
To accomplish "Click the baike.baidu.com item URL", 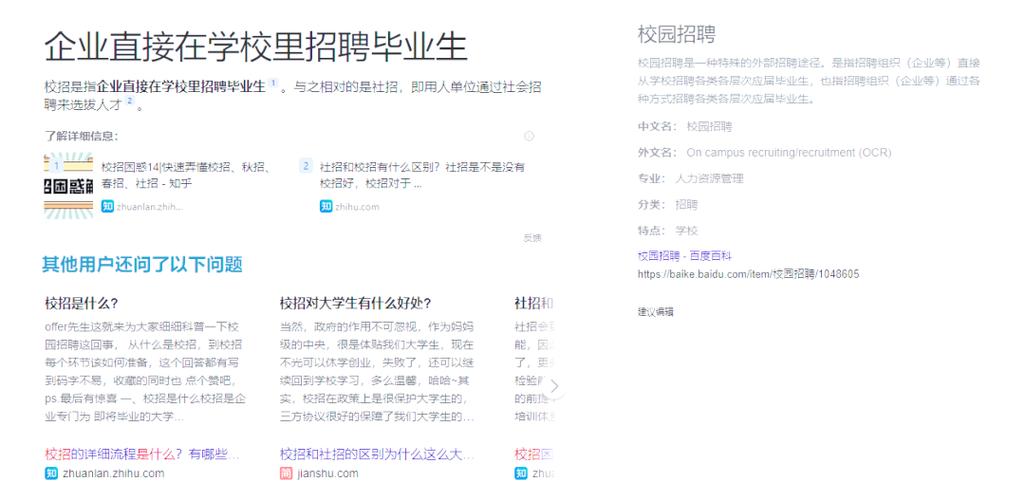I will point(748,274).
